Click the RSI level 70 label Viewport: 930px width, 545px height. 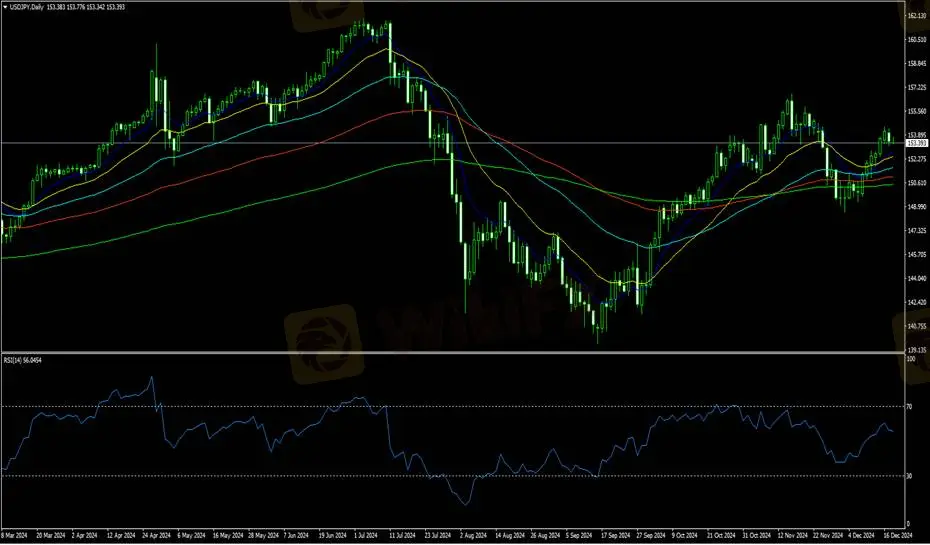(x=910, y=406)
